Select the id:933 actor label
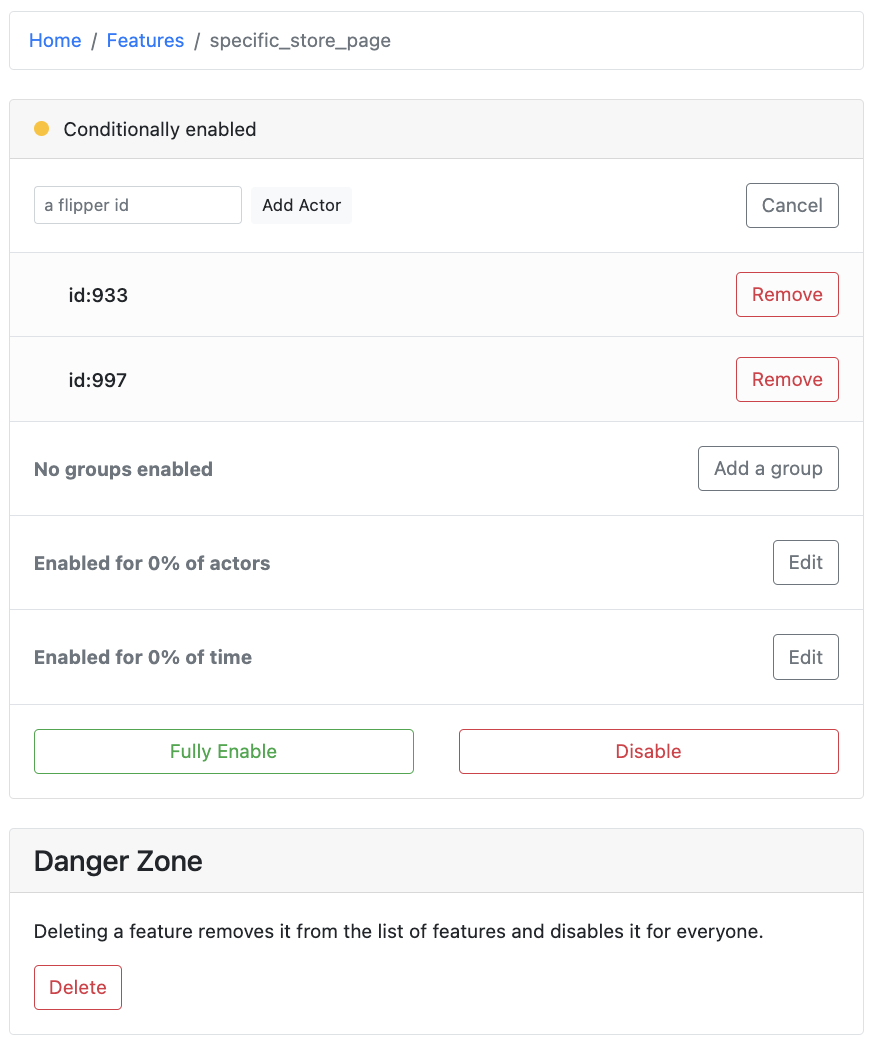876x1050 pixels. coord(98,296)
